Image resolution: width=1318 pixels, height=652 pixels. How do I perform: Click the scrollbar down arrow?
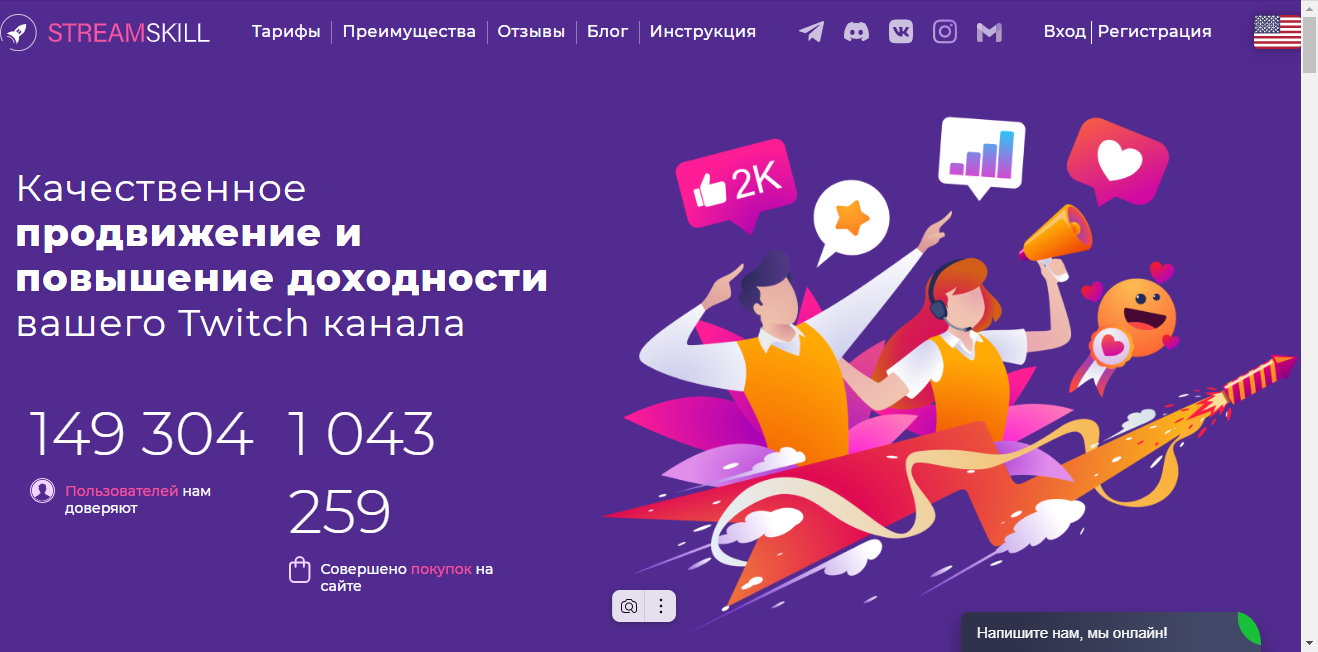(1309, 642)
